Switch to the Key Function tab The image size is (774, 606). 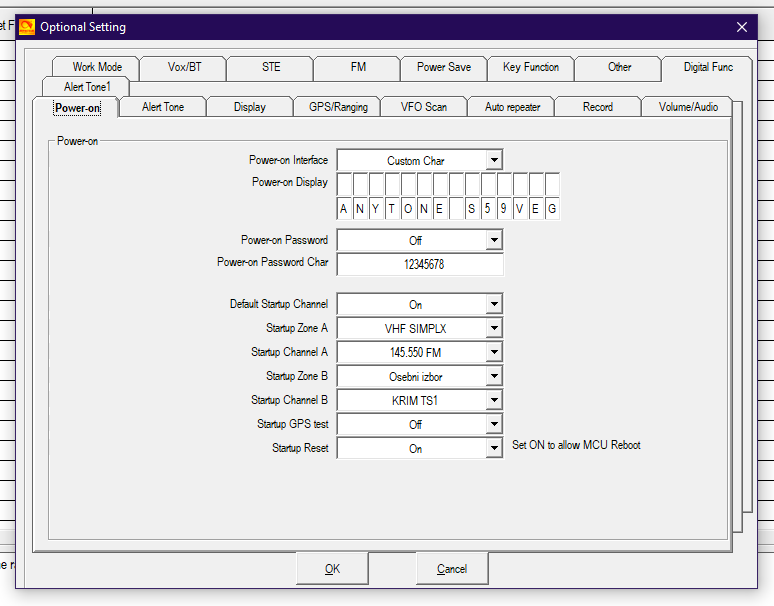click(x=531, y=67)
